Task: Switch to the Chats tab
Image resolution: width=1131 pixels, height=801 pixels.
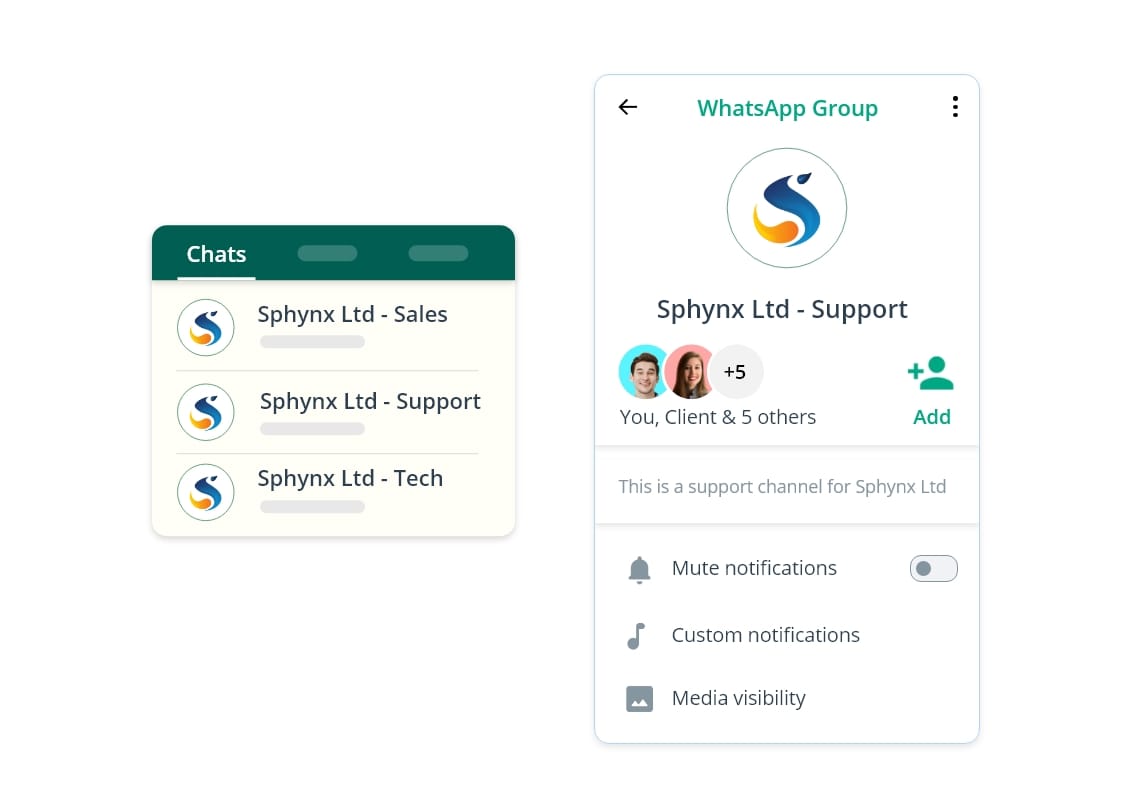Action: pyautogui.click(x=216, y=254)
